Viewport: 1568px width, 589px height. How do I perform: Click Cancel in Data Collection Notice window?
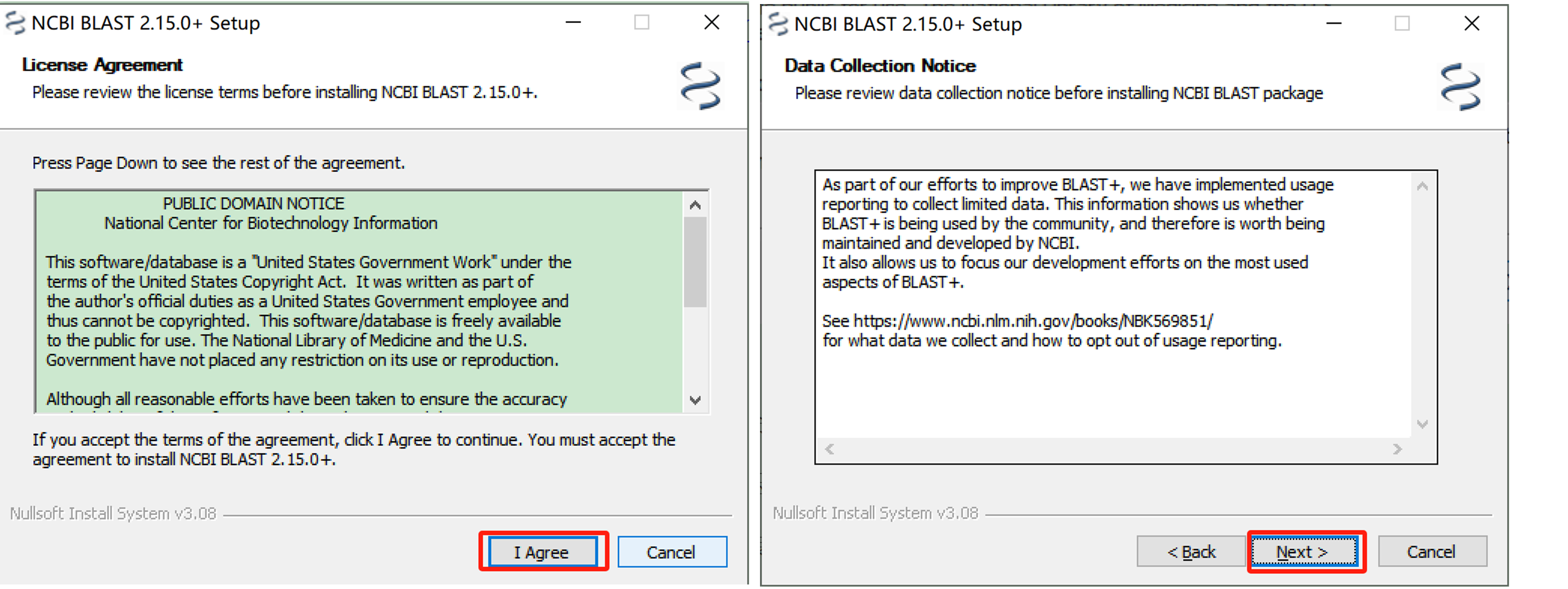click(1432, 551)
